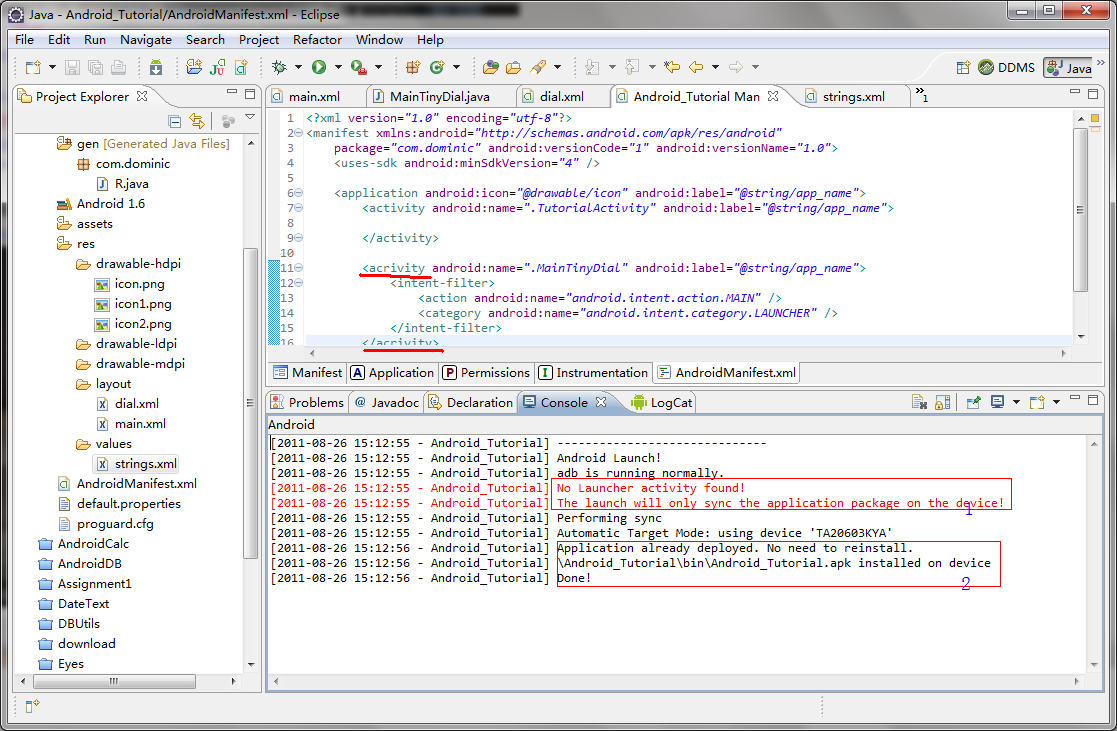Minimize the Project Explorer panel

click(232, 93)
